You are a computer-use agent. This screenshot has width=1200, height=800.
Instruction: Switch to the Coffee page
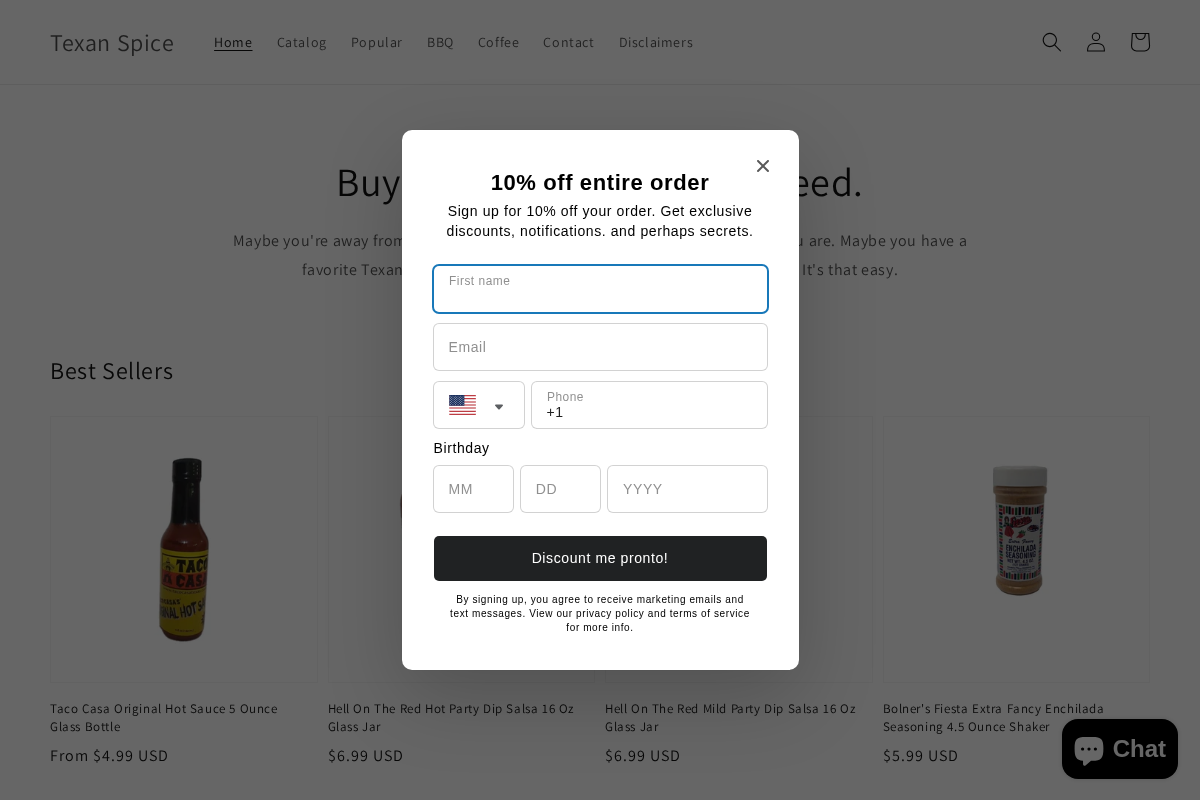[x=498, y=42]
